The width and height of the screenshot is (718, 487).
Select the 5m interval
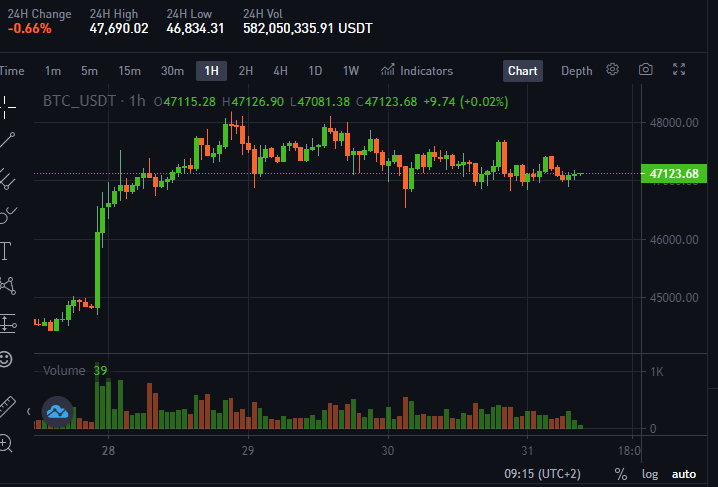89,71
